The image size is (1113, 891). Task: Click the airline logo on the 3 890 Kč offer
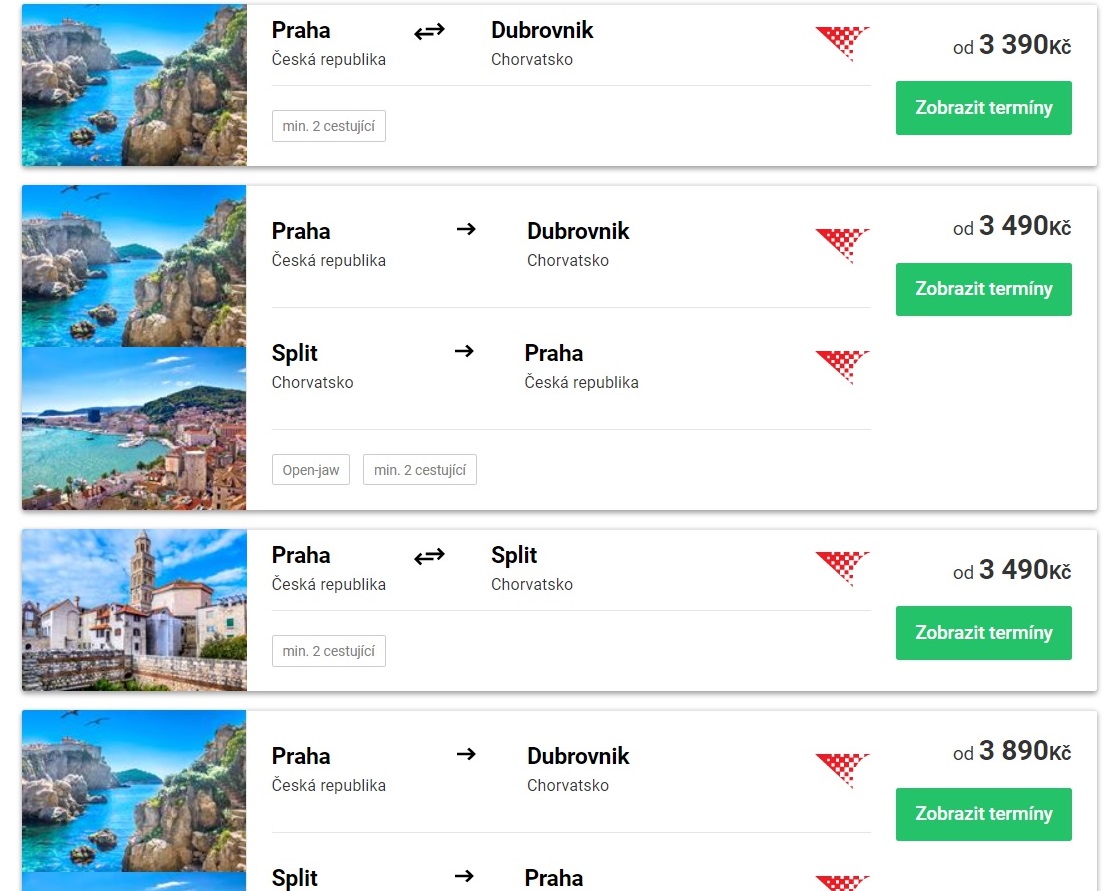pyautogui.click(x=842, y=770)
